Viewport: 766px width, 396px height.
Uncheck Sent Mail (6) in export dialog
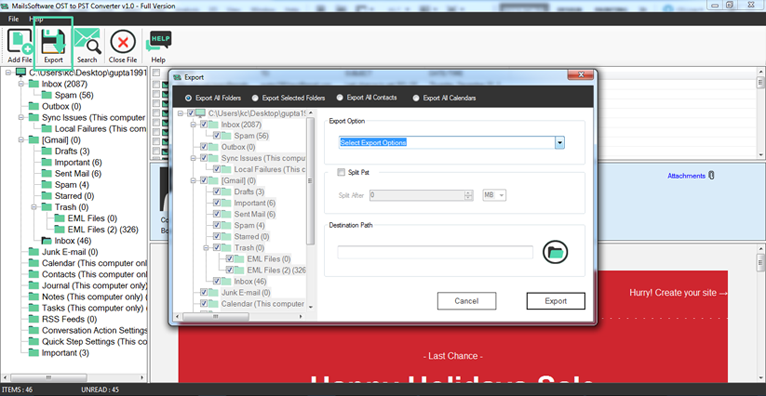pyautogui.click(x=216, y=214)
